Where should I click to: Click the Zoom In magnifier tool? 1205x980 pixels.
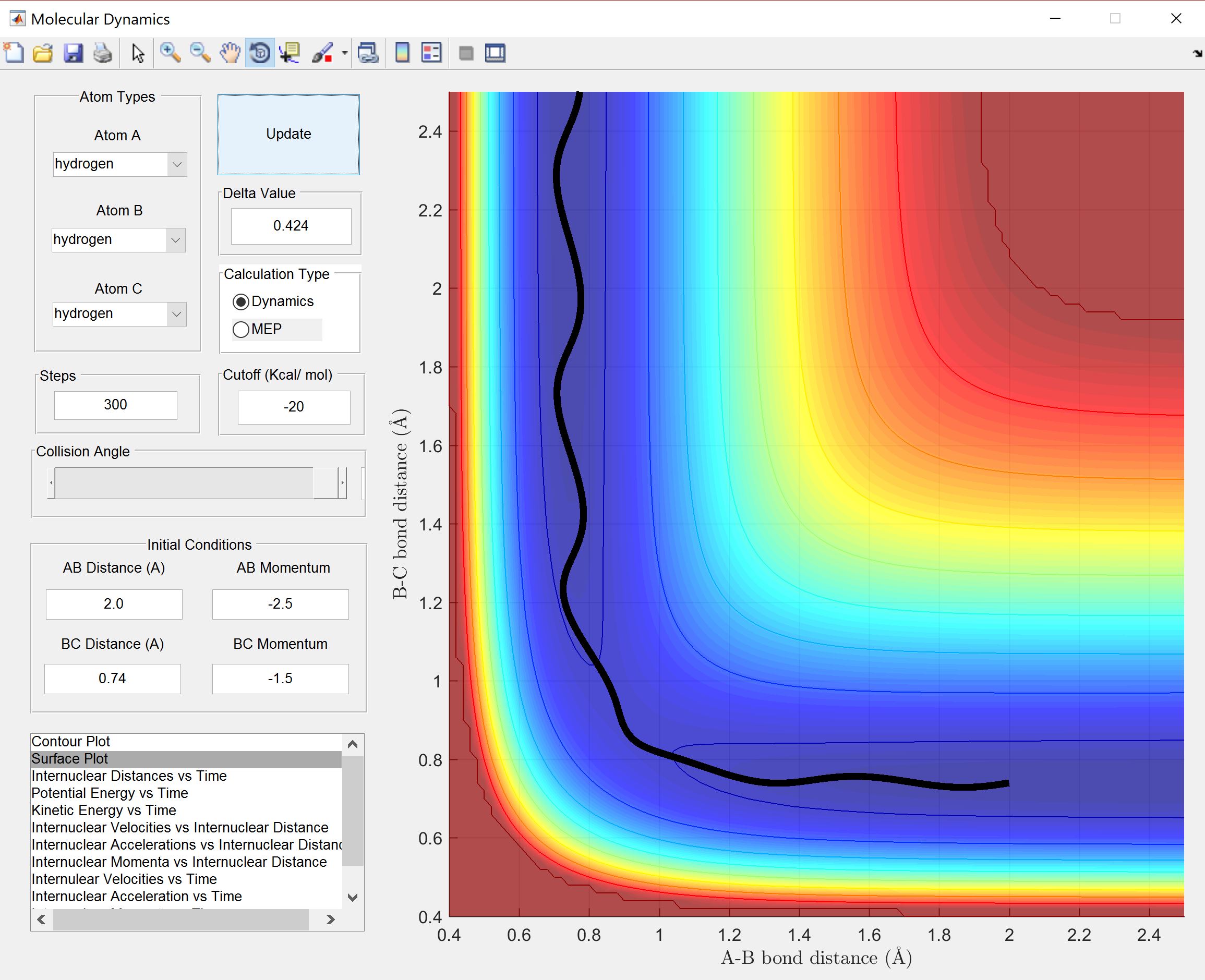tap(170, 53)
